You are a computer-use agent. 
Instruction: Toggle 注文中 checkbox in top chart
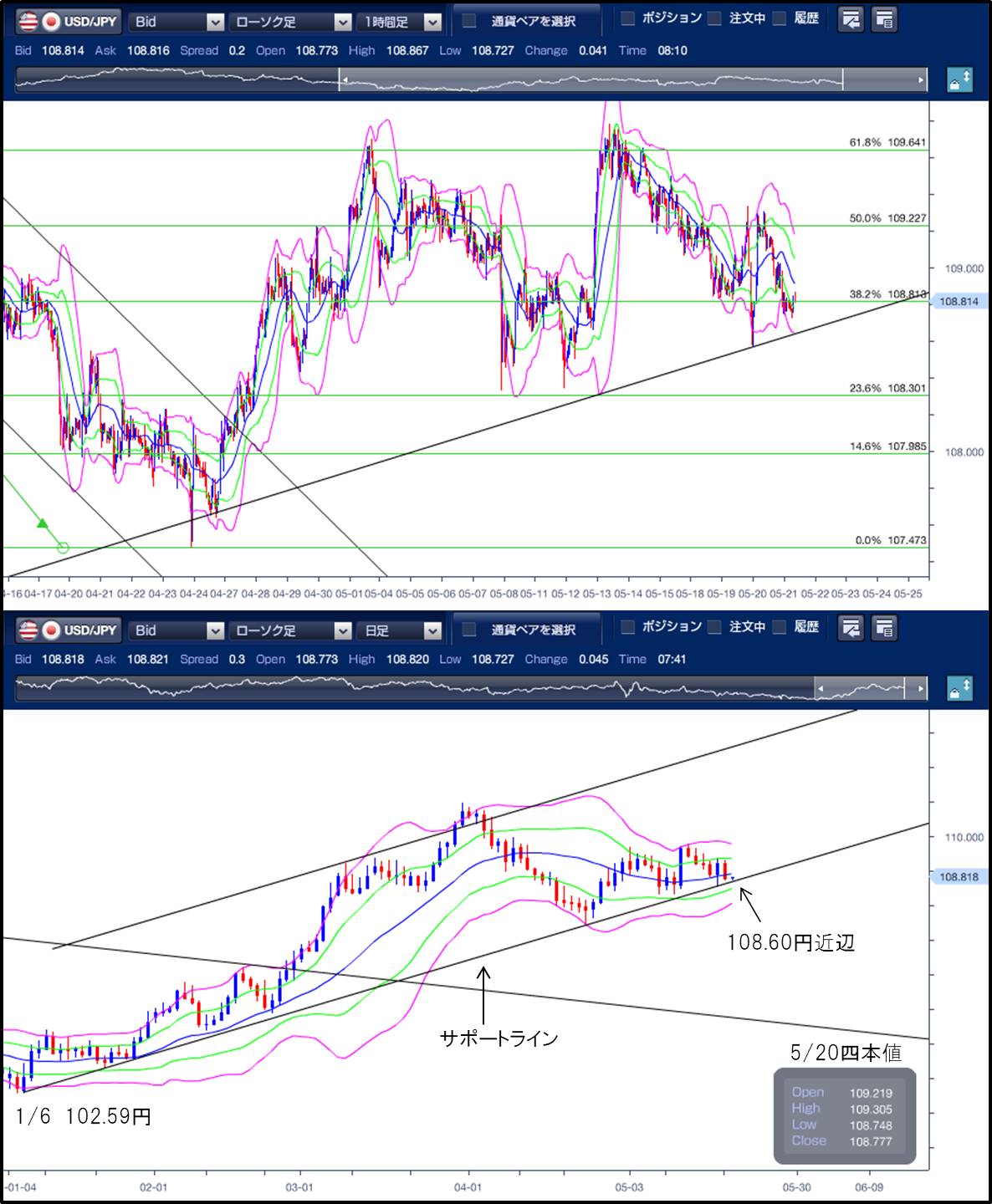click(x=715, y=18)
